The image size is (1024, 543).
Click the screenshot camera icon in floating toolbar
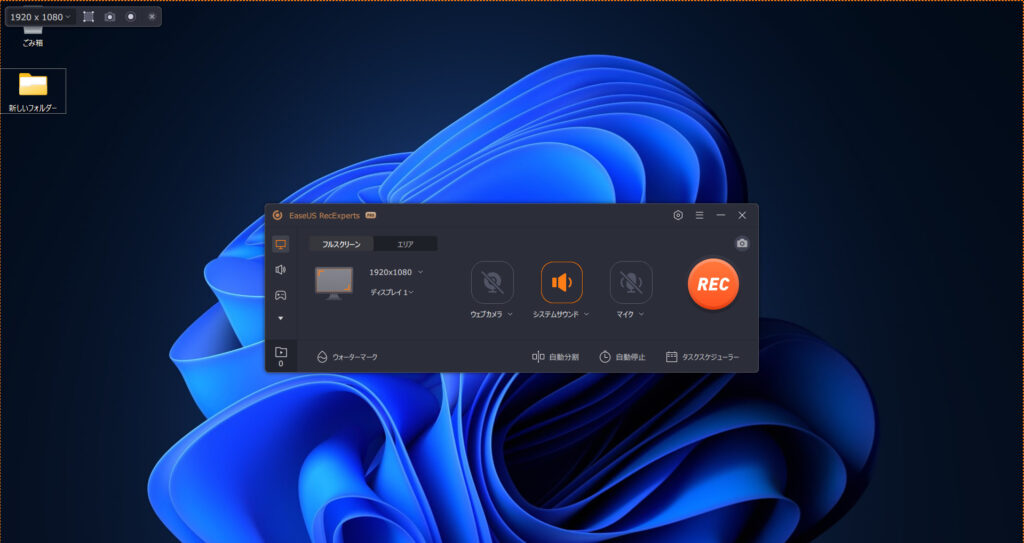[x=110, y=17]
